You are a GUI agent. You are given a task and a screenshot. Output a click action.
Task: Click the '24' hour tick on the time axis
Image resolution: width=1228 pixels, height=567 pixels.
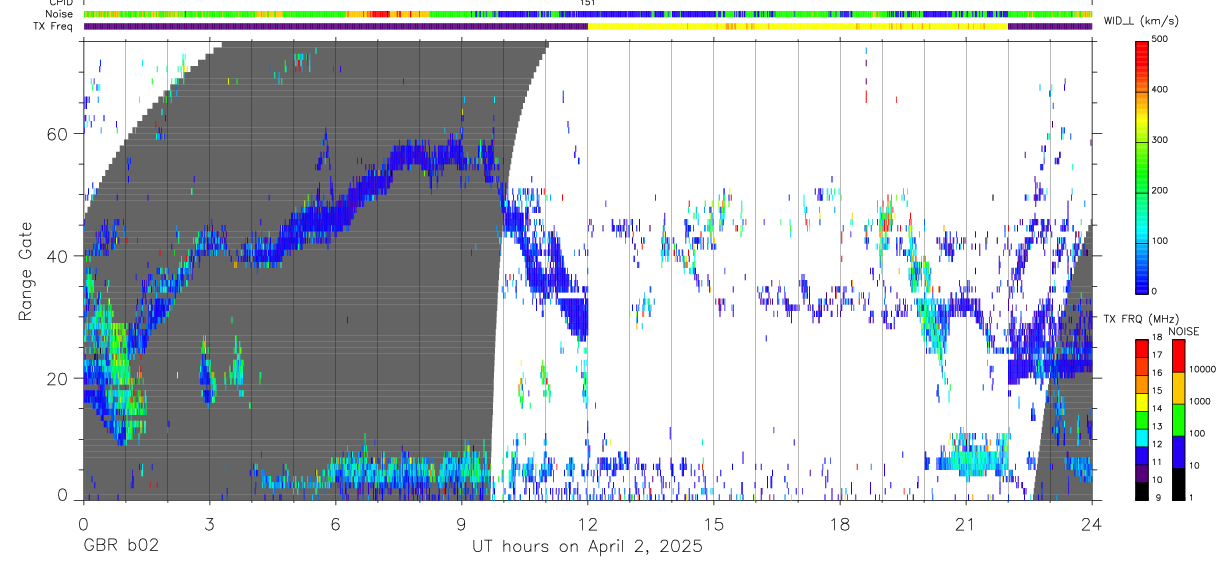pos(1092,523)
